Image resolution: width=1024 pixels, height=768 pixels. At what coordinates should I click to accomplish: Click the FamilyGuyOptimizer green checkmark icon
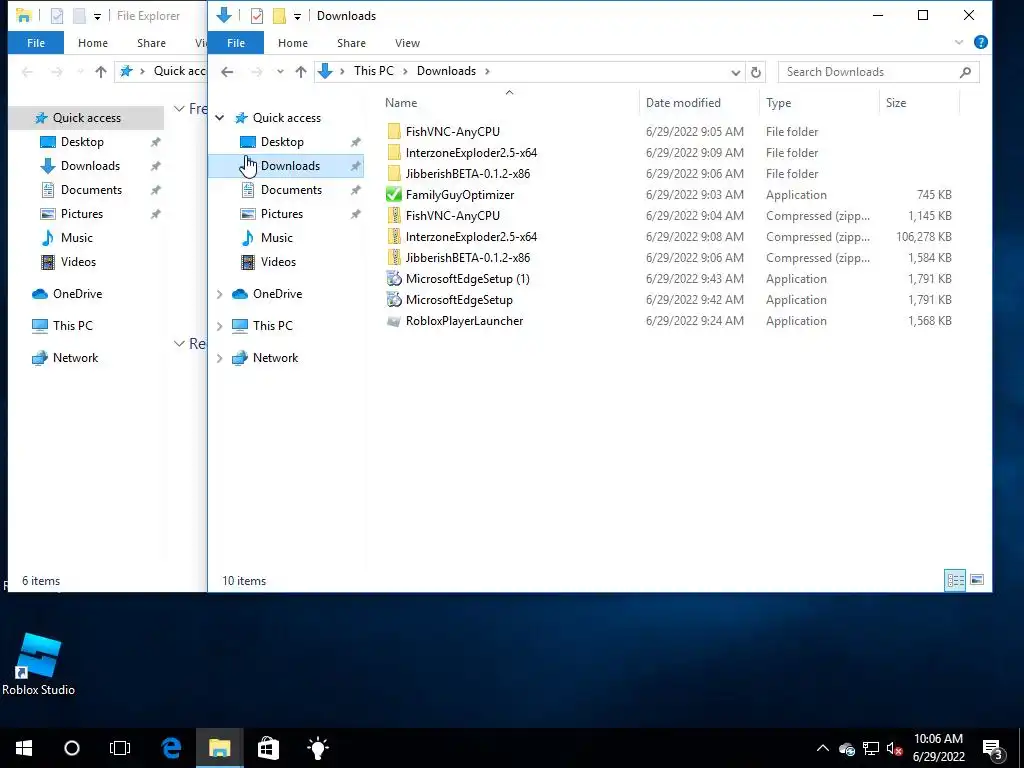tap(394, 195)
